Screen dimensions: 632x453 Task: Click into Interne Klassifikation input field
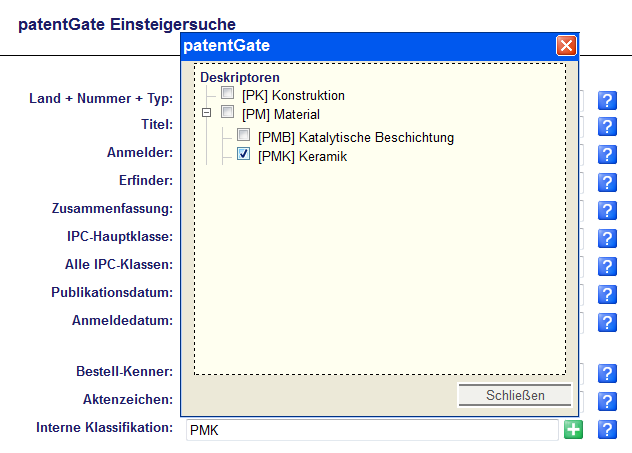point(372,430)
